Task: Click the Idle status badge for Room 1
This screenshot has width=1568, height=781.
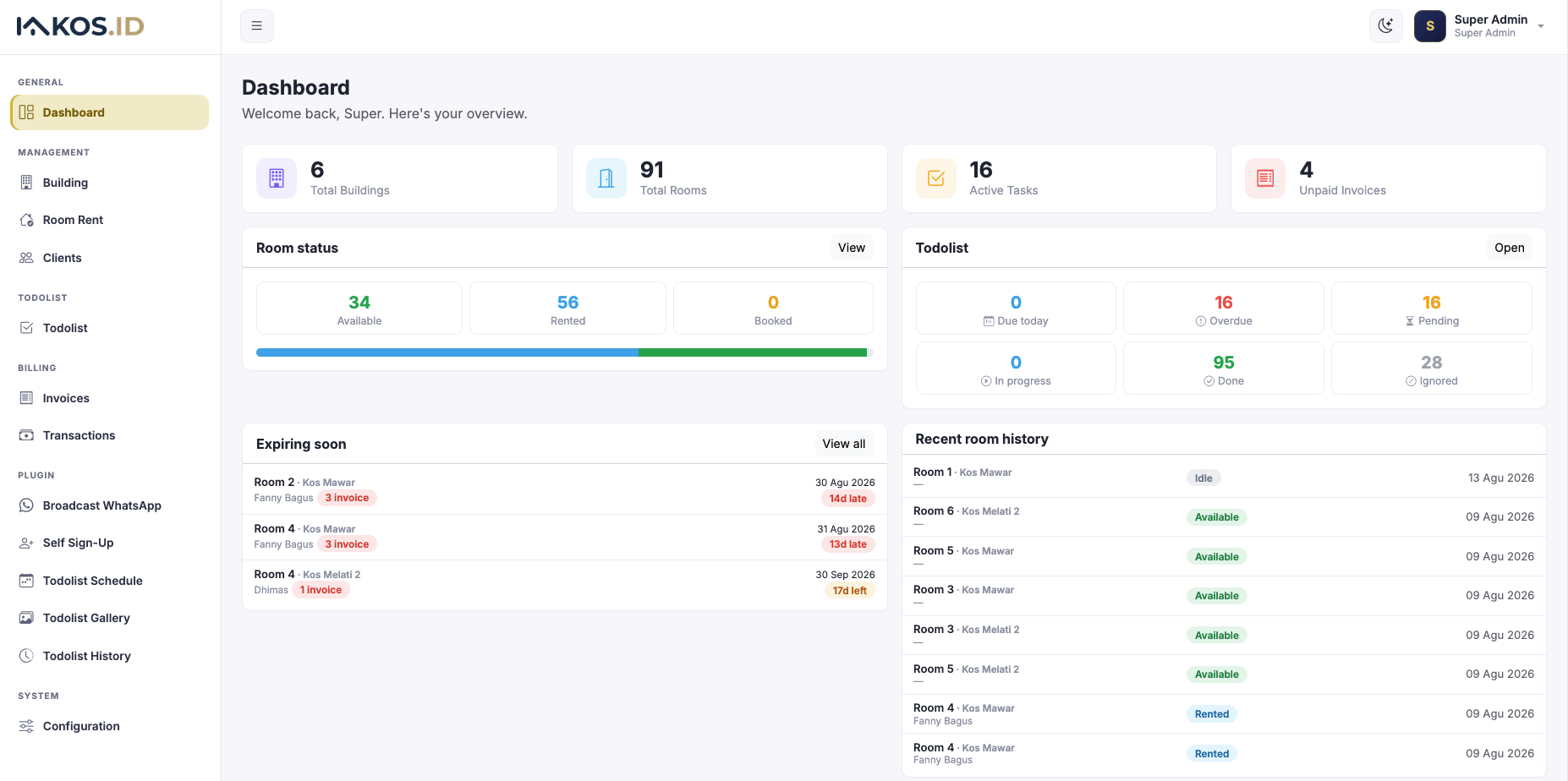Action: (1203, 478)
